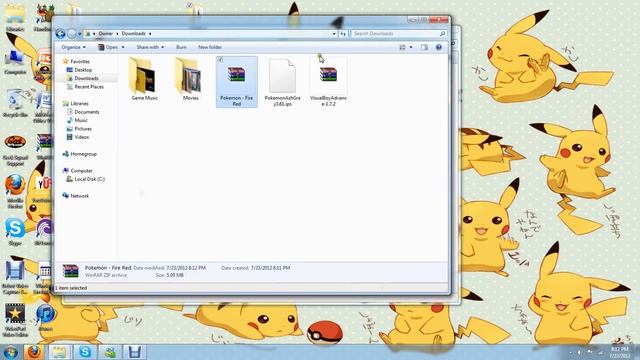Screen dimensions: 640x360
Task: Select the Computer desktop icon
Action: 15,61
